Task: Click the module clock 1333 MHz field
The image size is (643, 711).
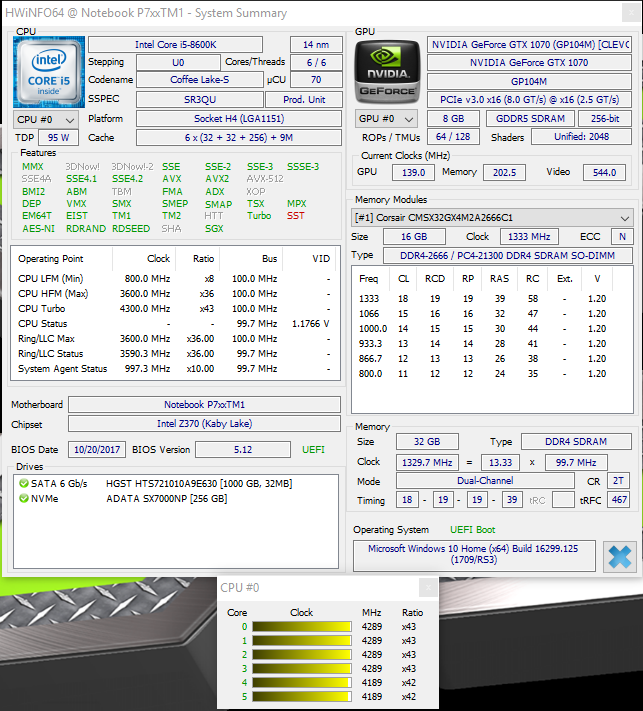Action: click(529, 237)
